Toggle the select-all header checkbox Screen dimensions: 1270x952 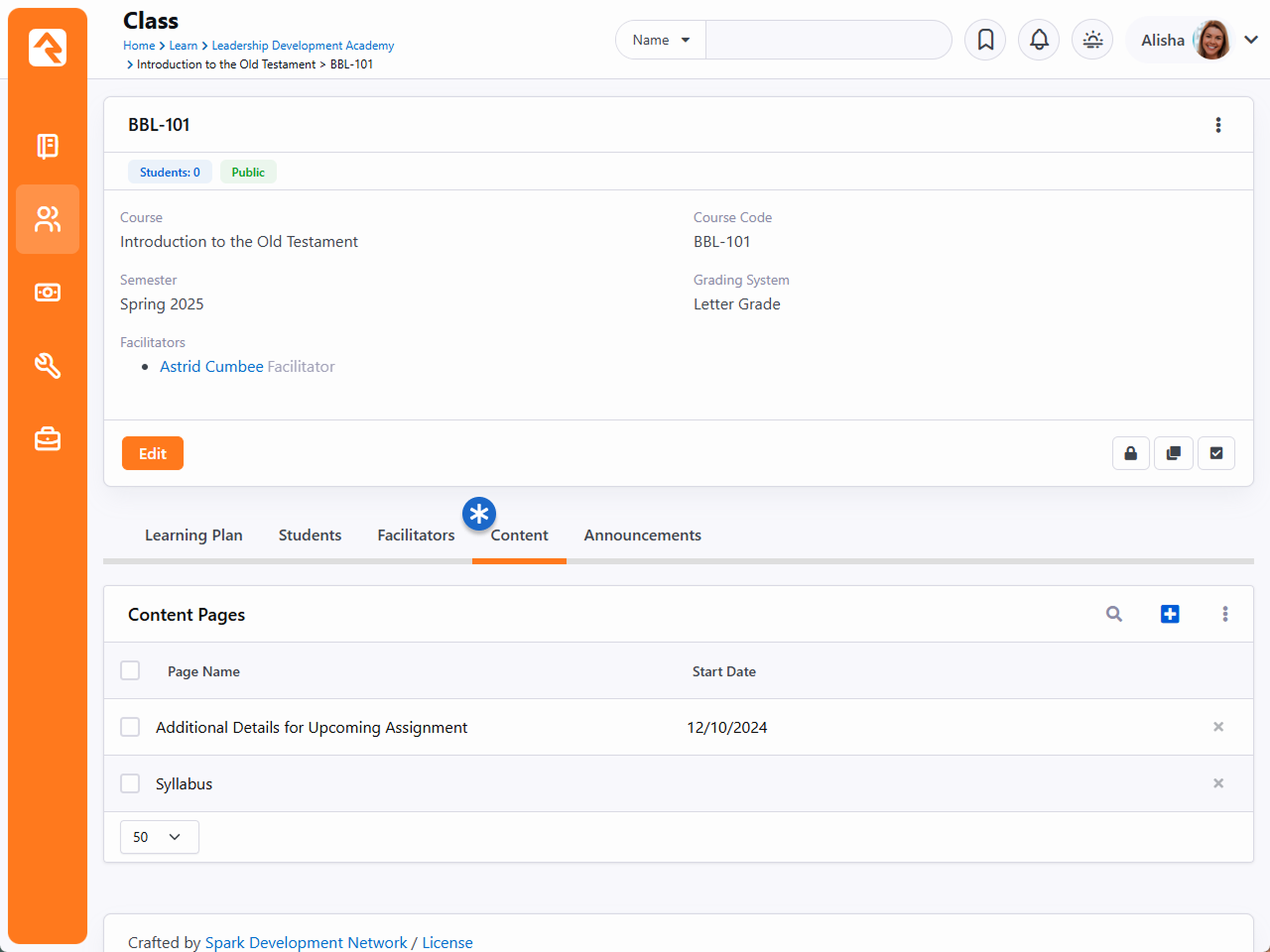click(130, 670)
